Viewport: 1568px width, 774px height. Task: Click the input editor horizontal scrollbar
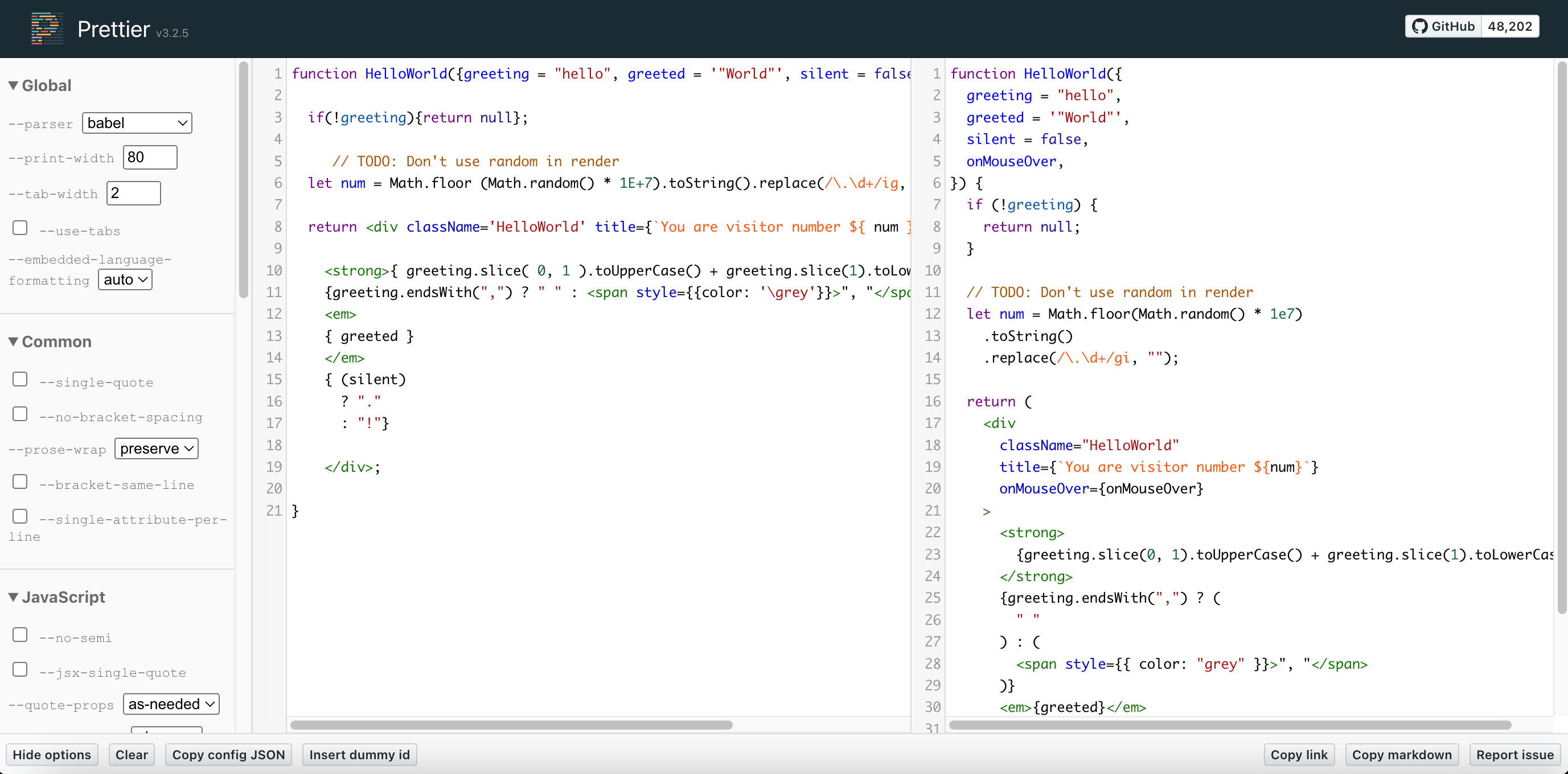511,724
